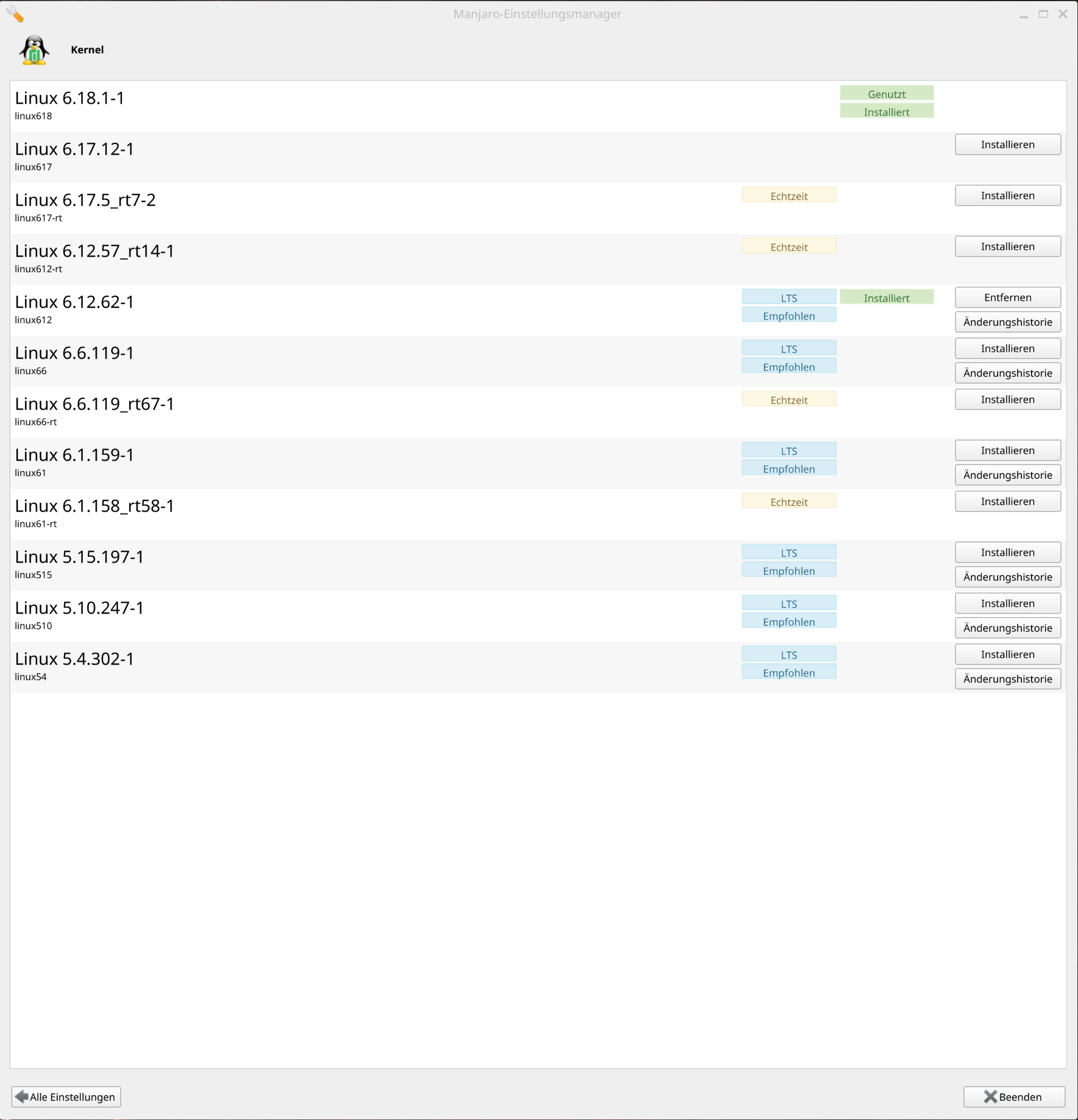This screenshot has width=1078, height=1120.
Task: Click the Empfohlen badge for linux515
Action: (x=789, y=570)
